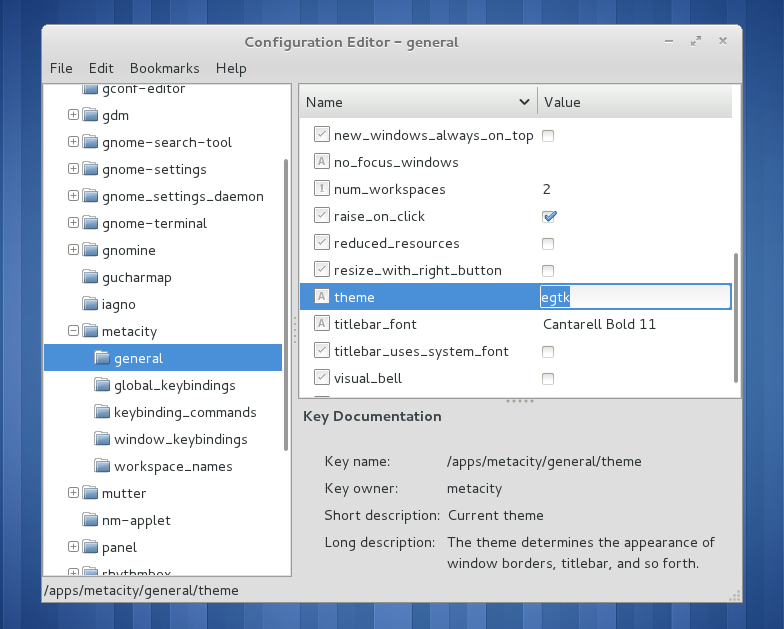This screenshot has width=784, height=629.
Task: Click the boolean type icon beside visual_bell
Action: coord(322,378)
